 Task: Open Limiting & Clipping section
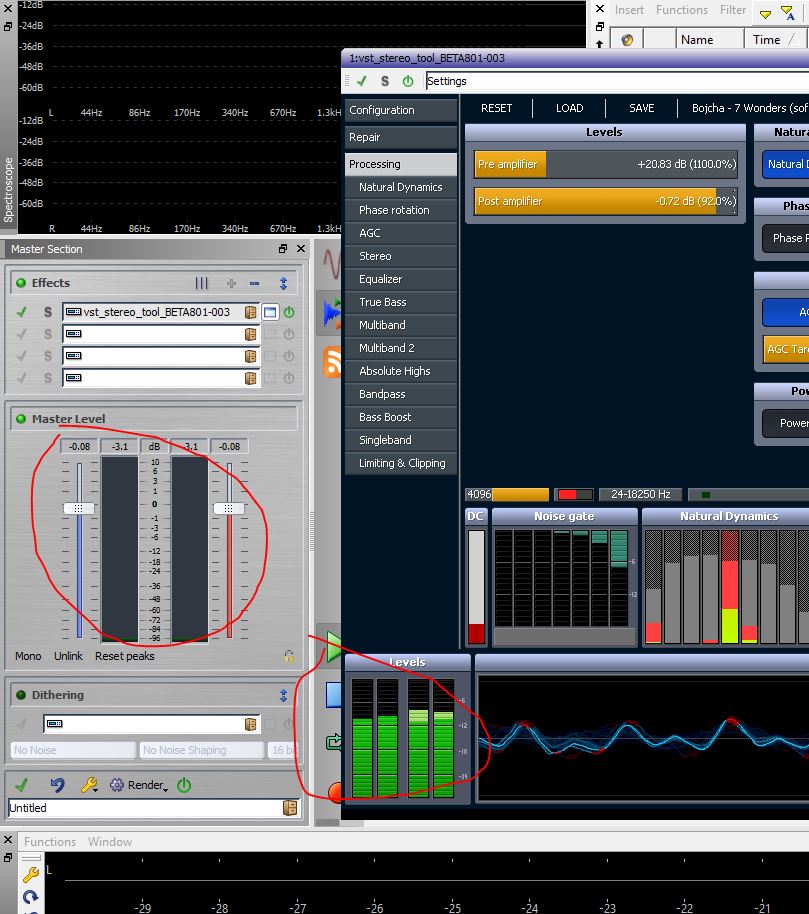click(x=401, y=463)
